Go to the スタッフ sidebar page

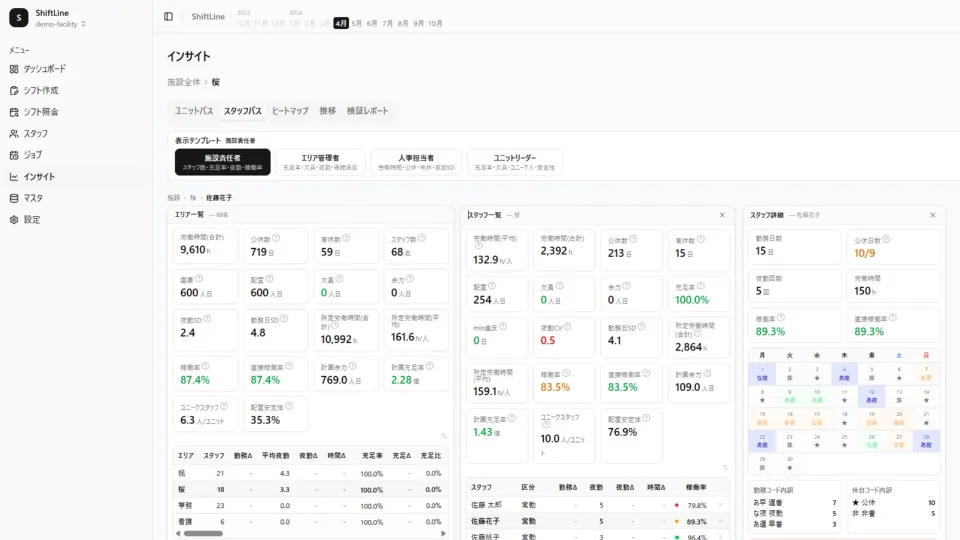pos(35,133)
